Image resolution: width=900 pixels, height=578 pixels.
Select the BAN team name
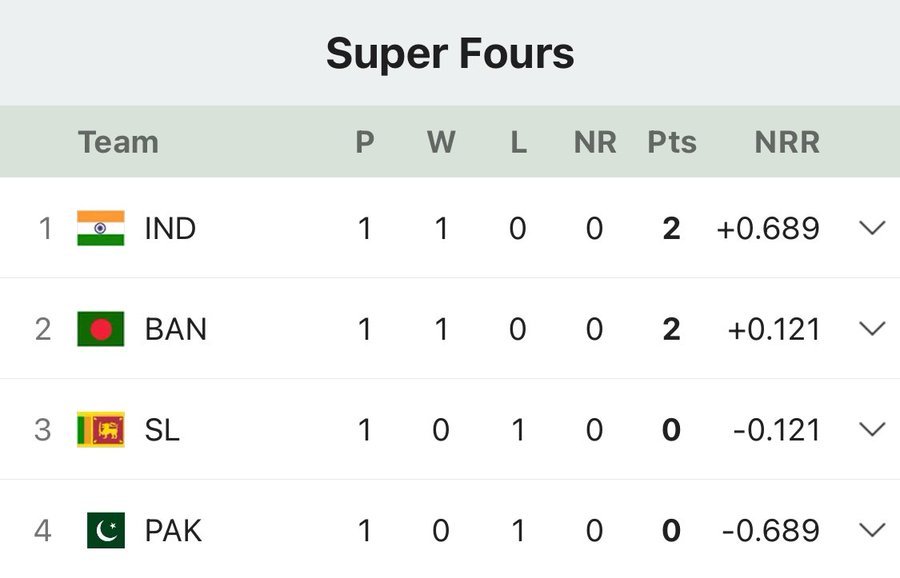pos(176,329)
